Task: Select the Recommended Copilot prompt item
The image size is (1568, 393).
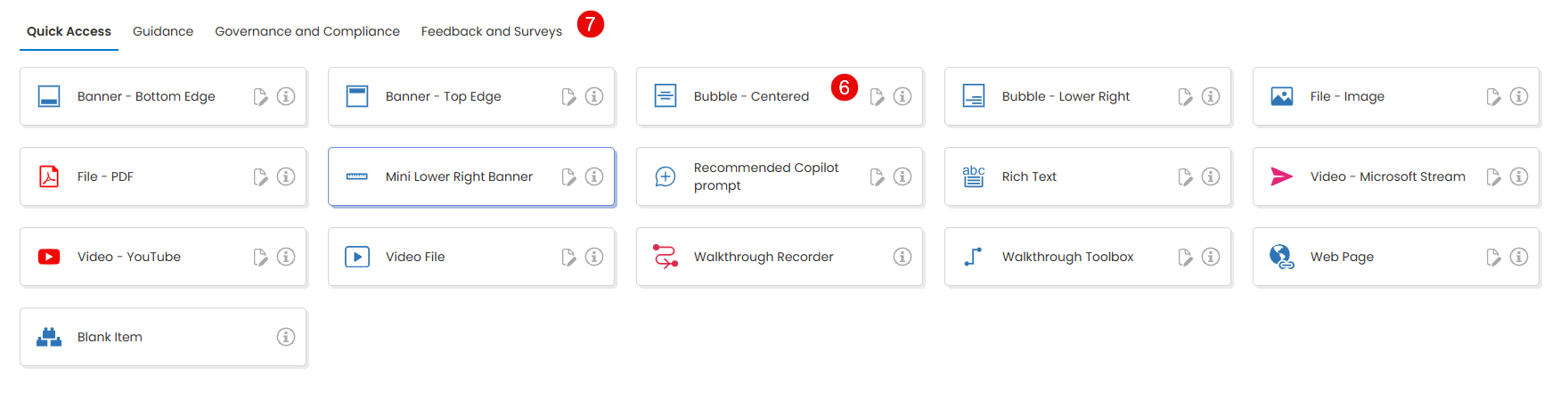Action: pyautogui.click(x=766, y=176)
